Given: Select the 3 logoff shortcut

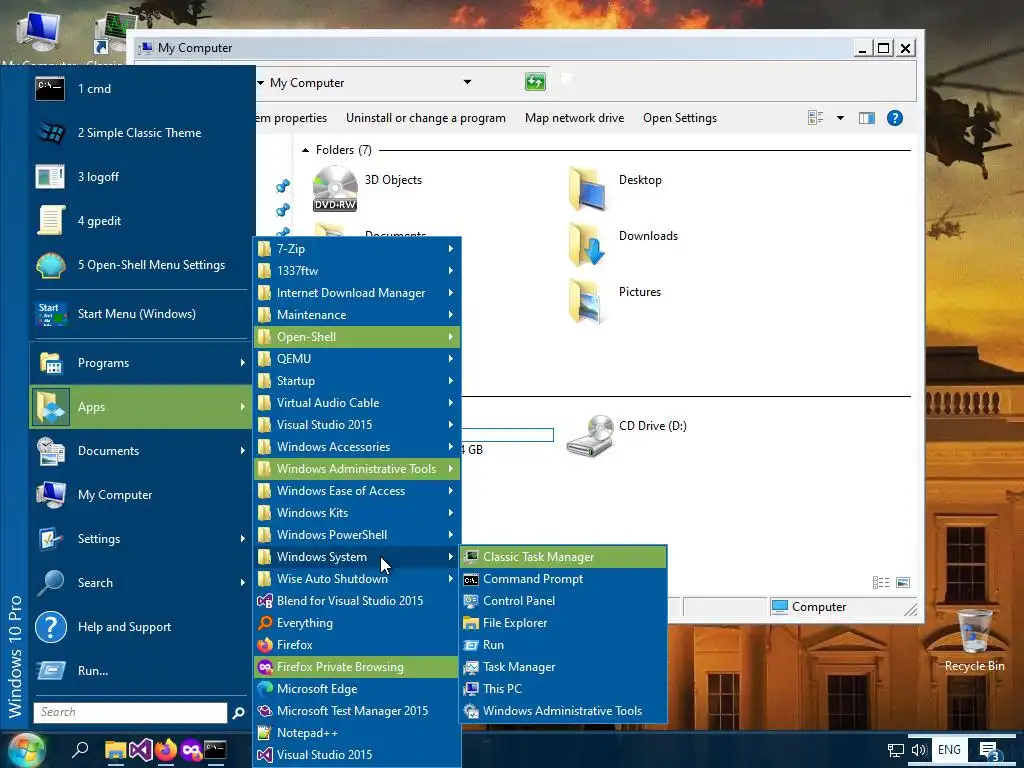Looking at the screenshot, I should (x=140, y=177).
